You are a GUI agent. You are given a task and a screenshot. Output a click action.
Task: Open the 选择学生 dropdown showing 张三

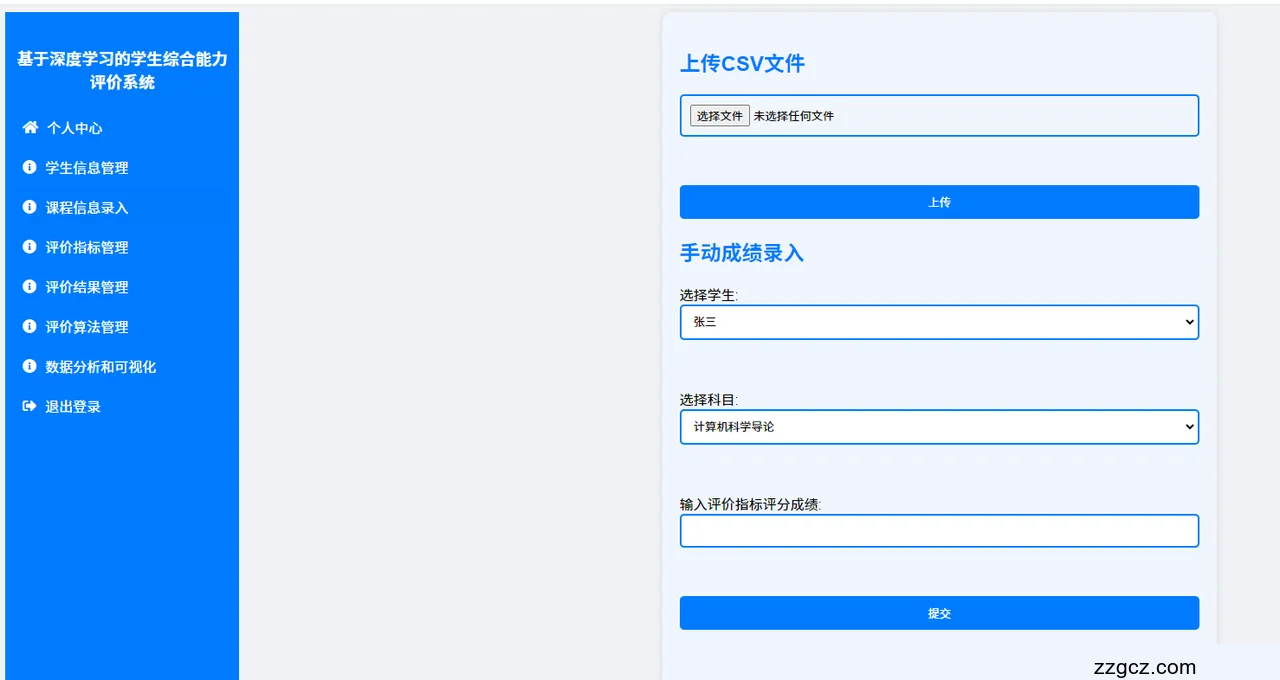coord(938,322)
